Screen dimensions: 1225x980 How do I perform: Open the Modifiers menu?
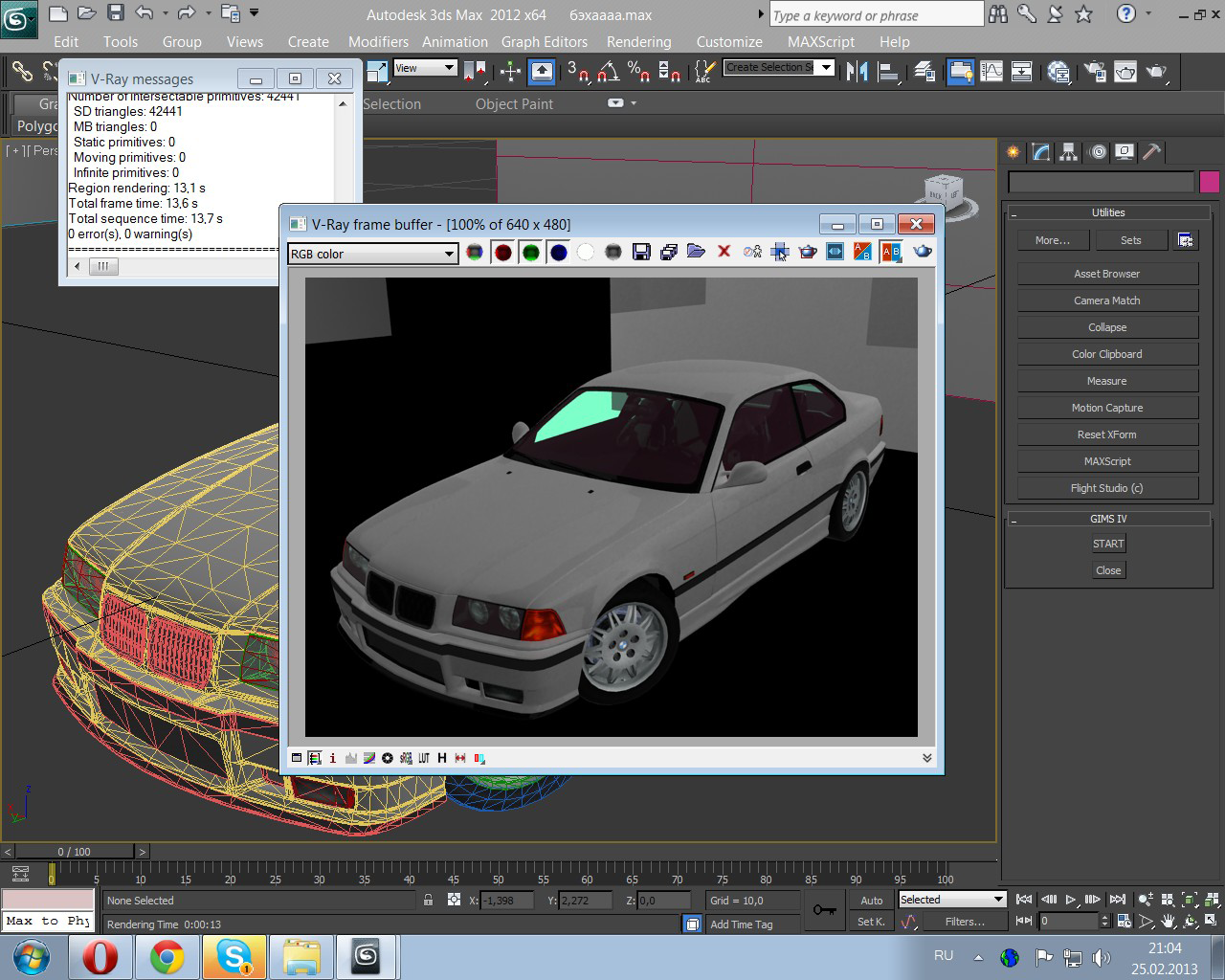(x=378, y=42)
